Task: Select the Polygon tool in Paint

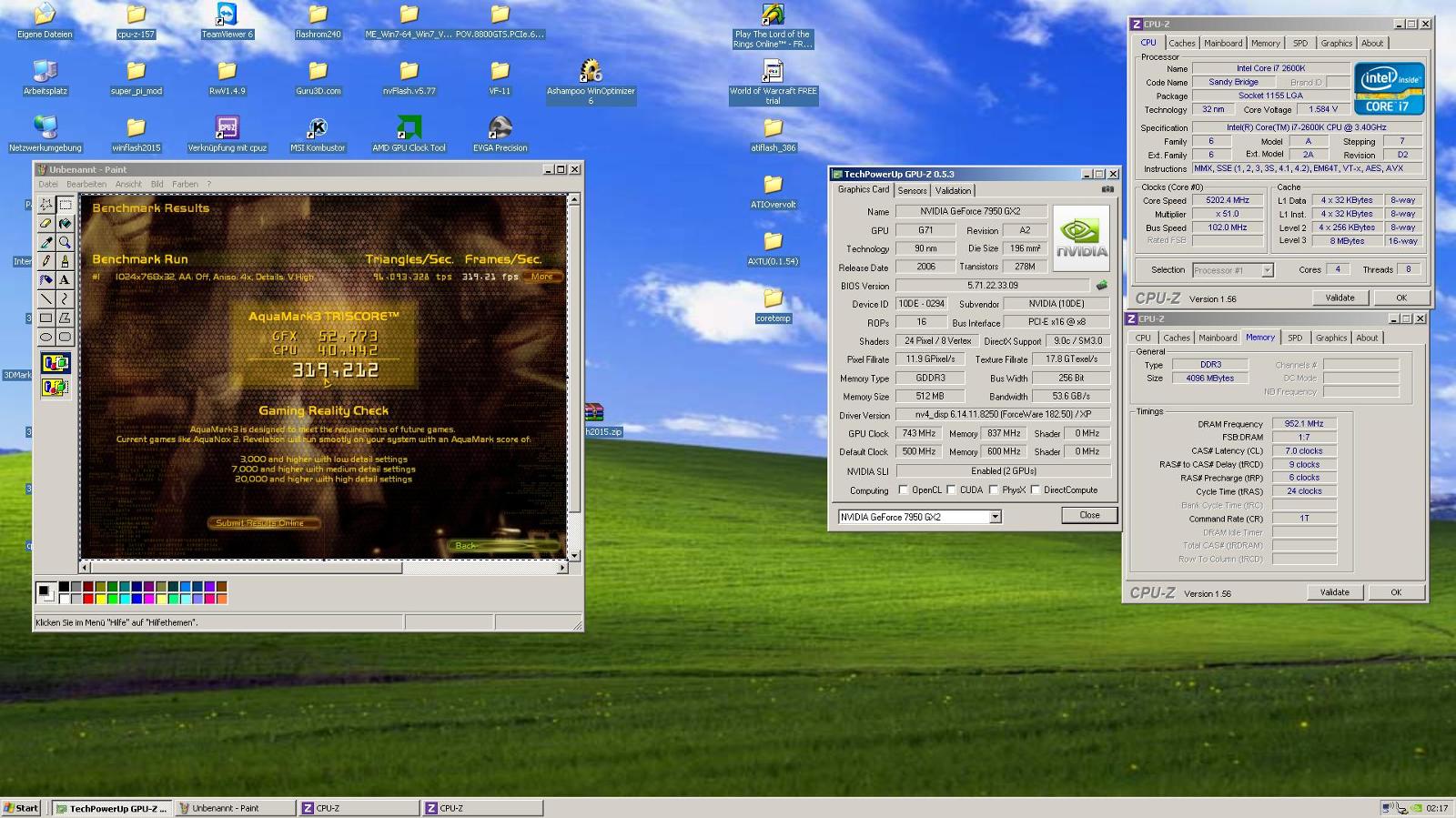Action: pyautogui.click(x=65, y=318)
